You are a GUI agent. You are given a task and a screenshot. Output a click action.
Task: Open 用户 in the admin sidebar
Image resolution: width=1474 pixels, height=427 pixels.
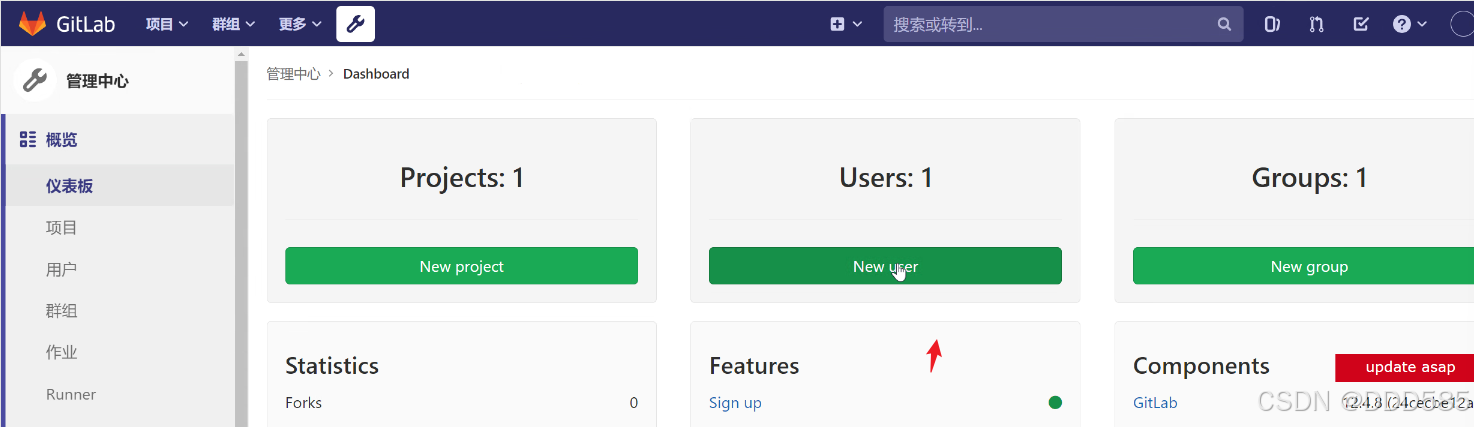pyautogui.click(x=61, y=269)
